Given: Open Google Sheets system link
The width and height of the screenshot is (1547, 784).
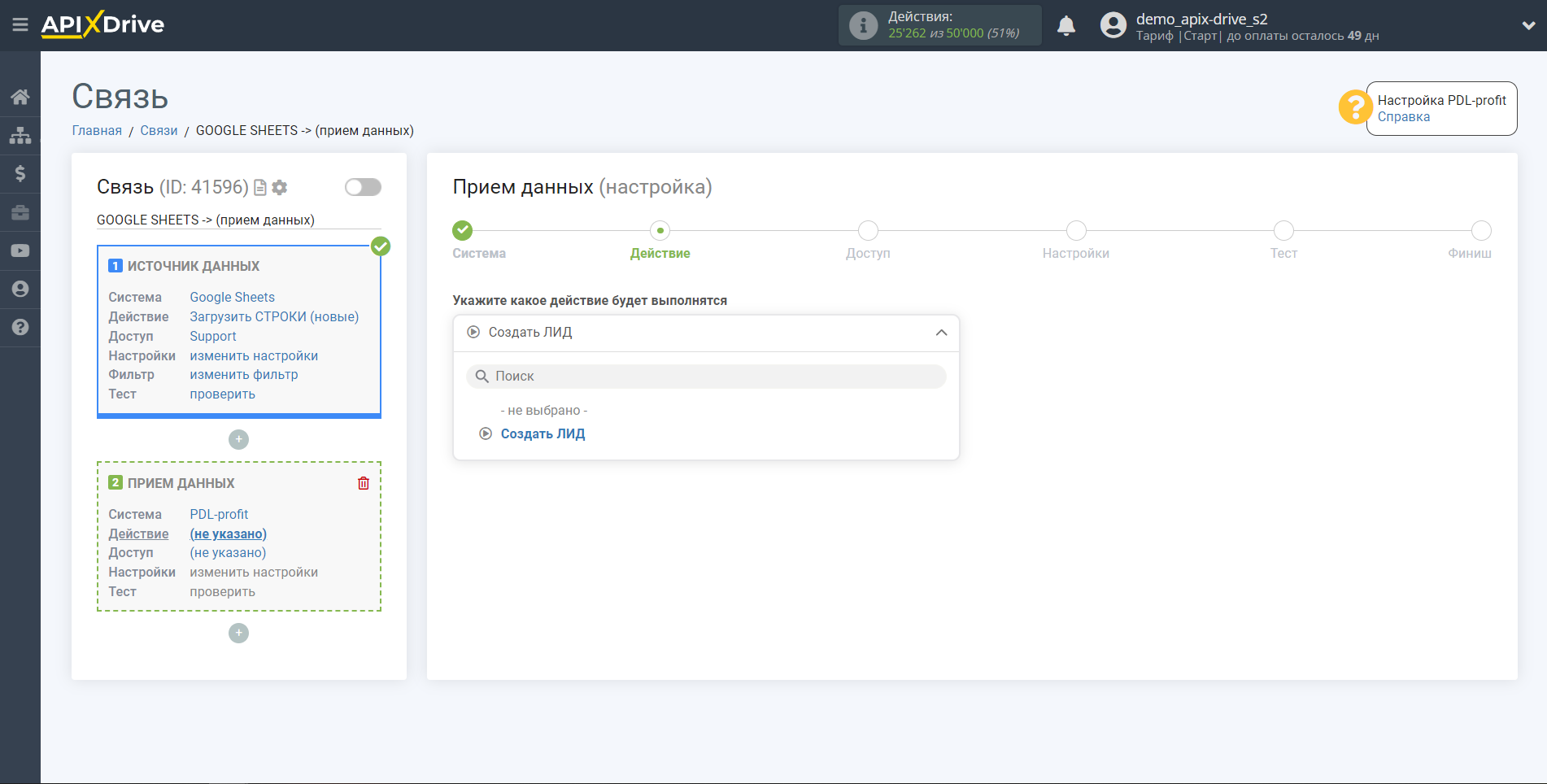Looking at the screenshot, I should (x=232, y=298).
